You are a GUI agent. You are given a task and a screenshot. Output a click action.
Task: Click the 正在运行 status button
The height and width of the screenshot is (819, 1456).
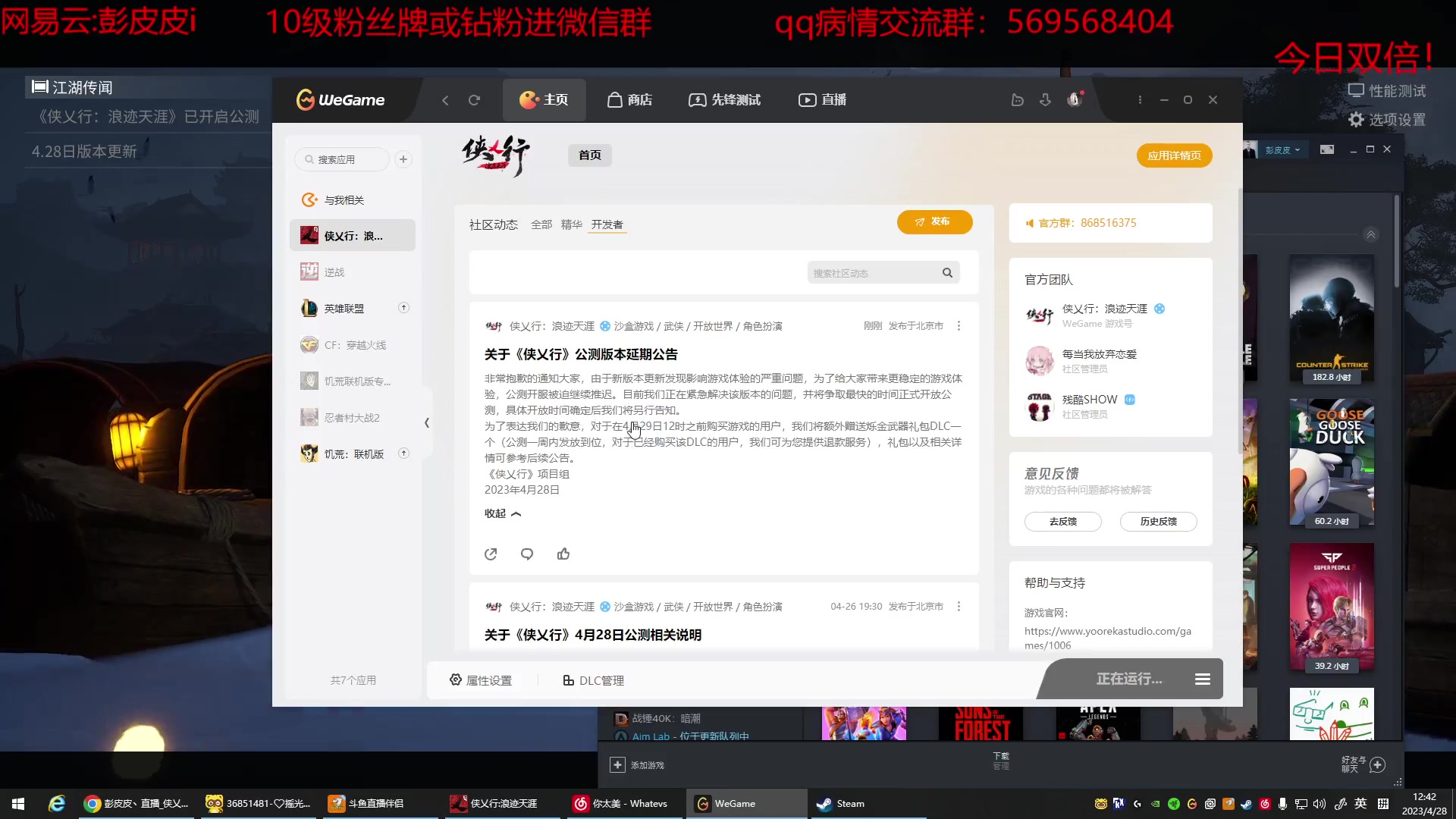[x=1128, y=679]
